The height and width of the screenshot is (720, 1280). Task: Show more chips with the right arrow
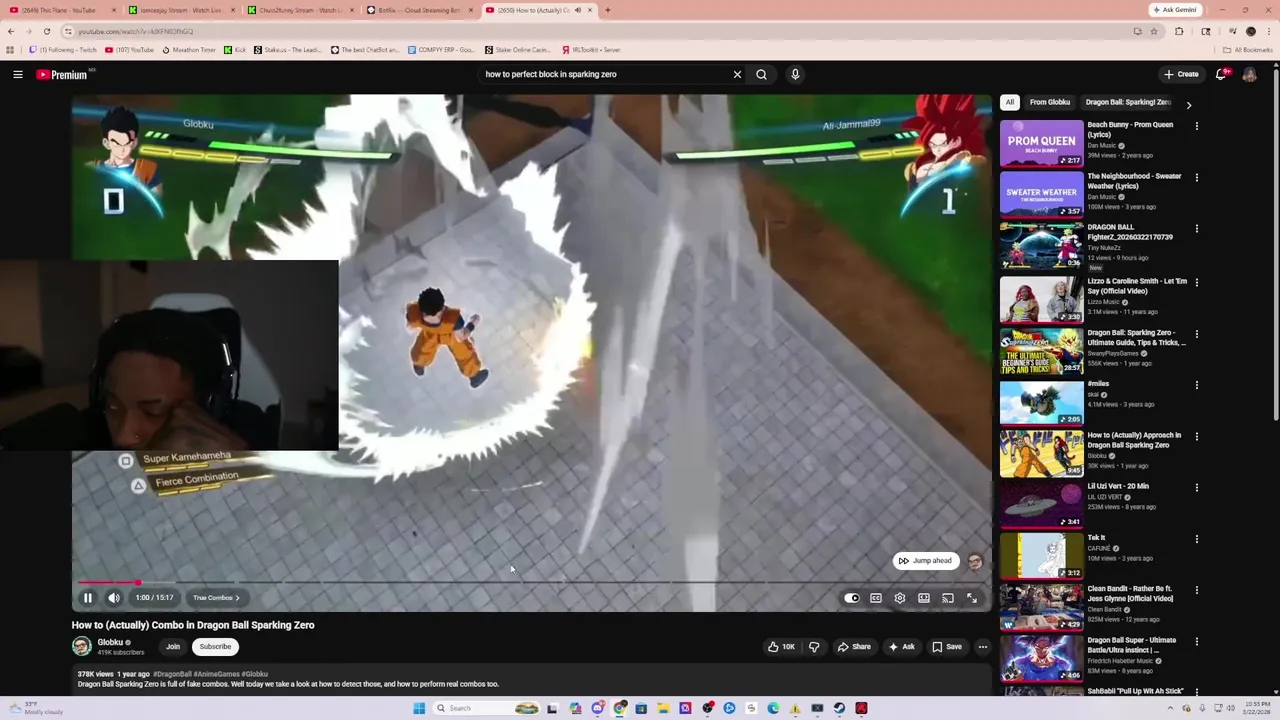[1188, 104]
